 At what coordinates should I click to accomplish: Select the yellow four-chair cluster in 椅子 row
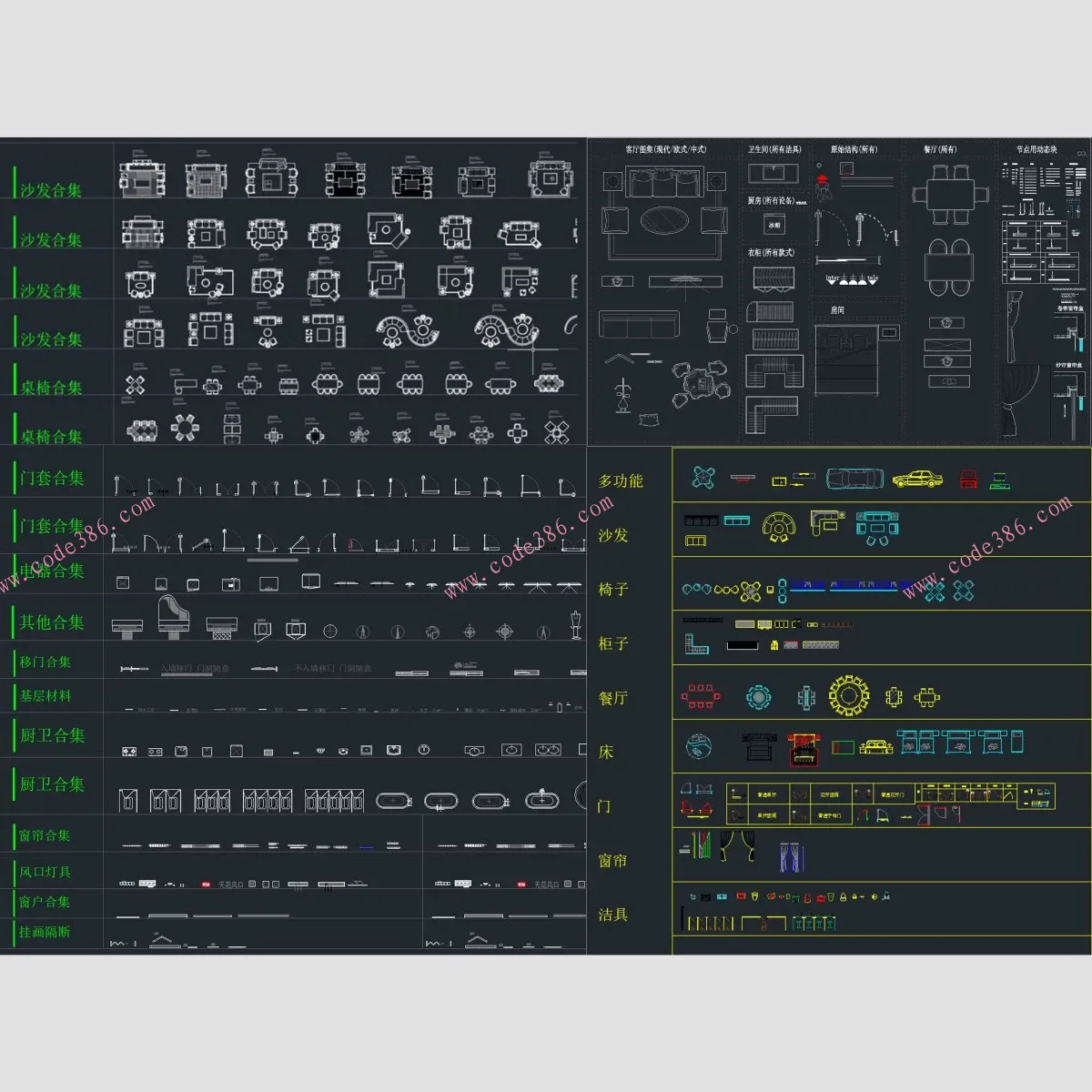click(751, 591)
